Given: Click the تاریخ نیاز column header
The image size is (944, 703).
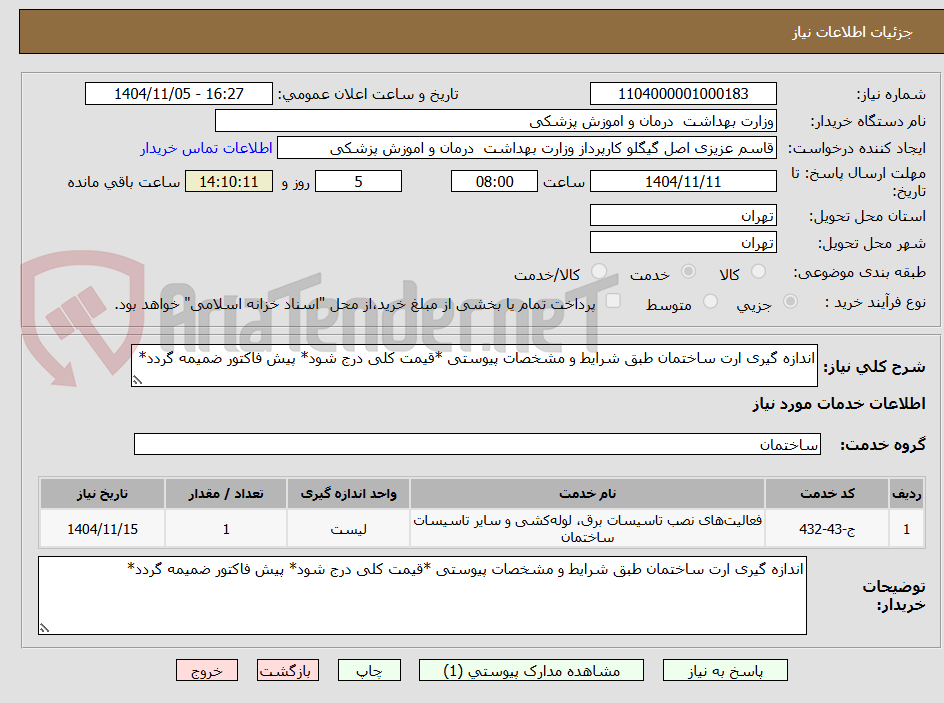Looking at the screenshot, I should pyautogui.click(x=102, y=494).
